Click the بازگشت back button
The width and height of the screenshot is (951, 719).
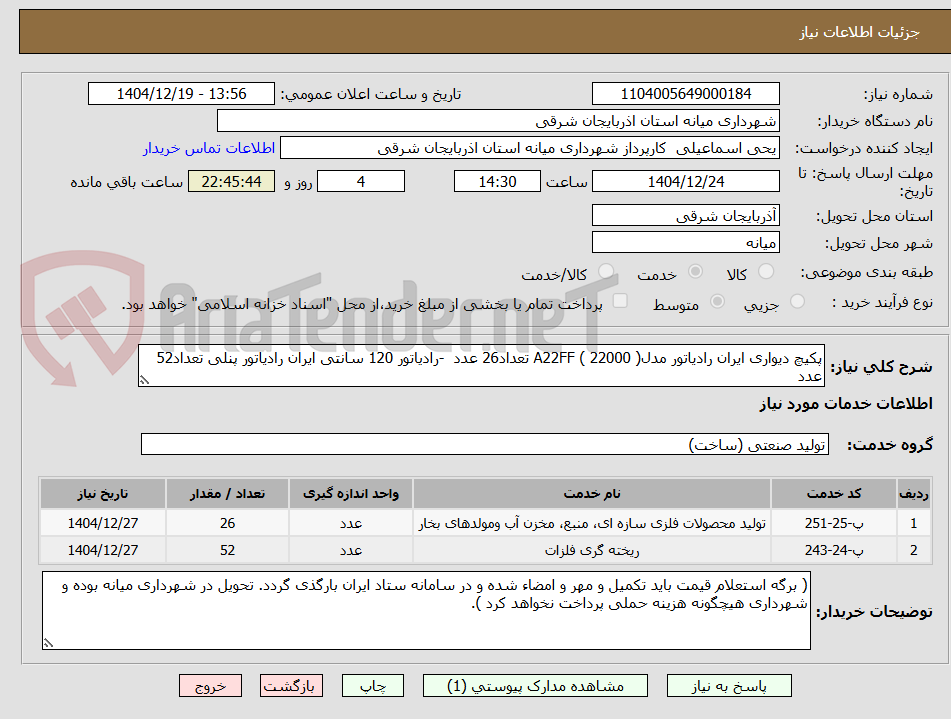[x=291, y=686]
